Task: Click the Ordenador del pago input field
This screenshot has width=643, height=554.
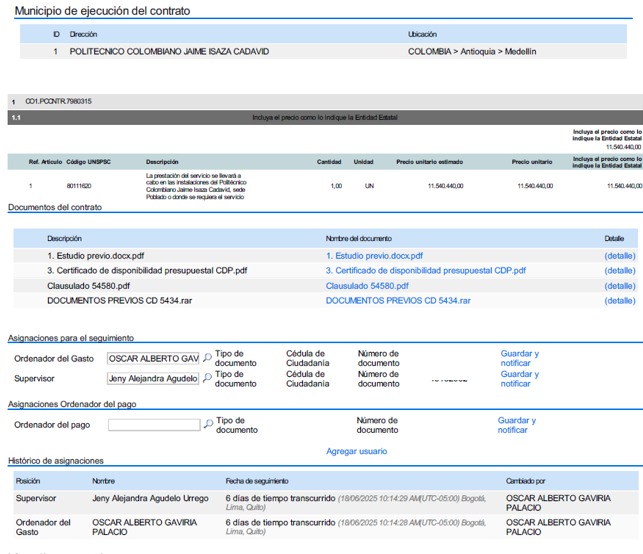Action: pos(154,425)
